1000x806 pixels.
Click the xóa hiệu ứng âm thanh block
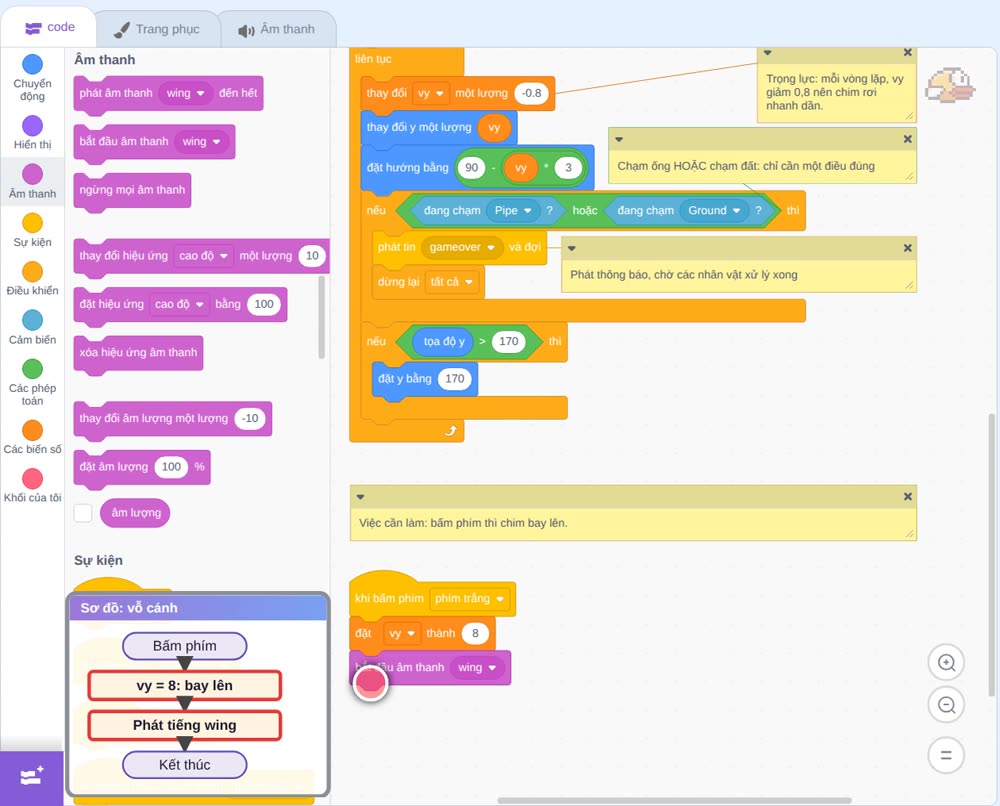pos(138,353)
